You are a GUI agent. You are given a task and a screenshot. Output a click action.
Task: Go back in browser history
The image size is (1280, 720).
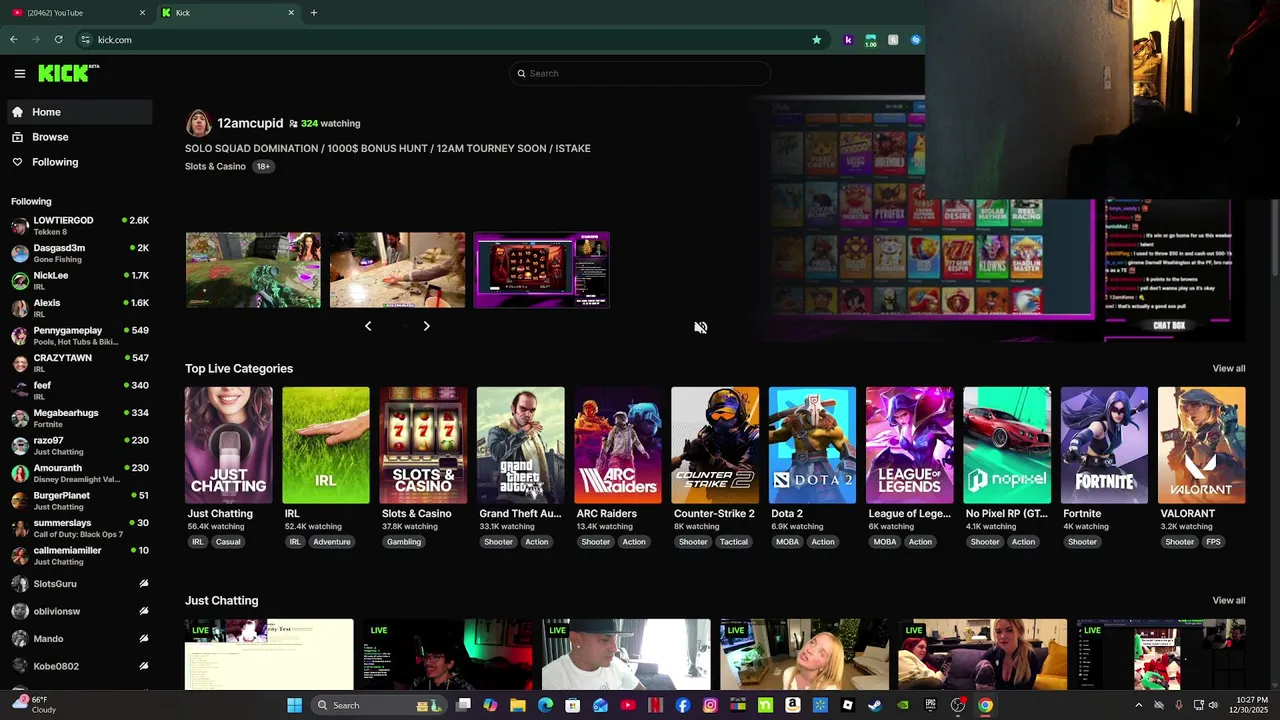(x=14, y=40)
